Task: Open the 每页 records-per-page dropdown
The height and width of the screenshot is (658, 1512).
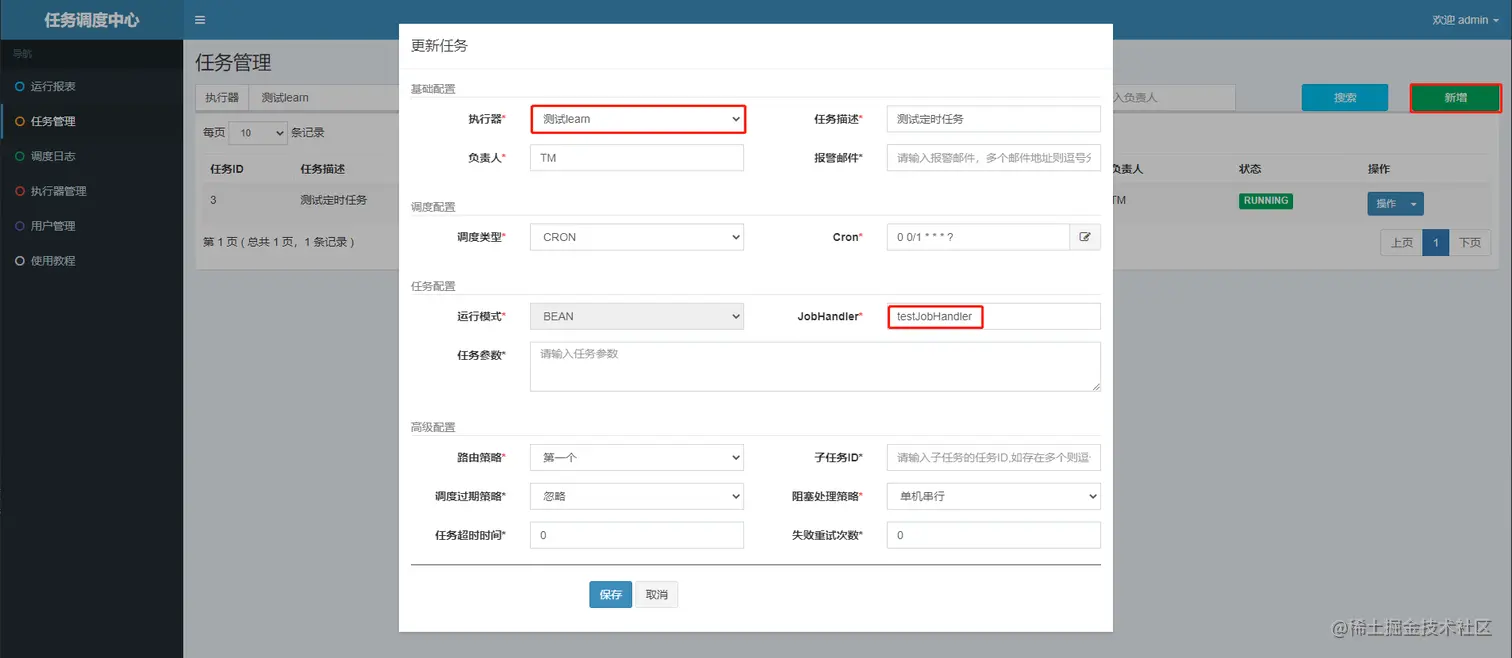Action: (x=258, y=133)
